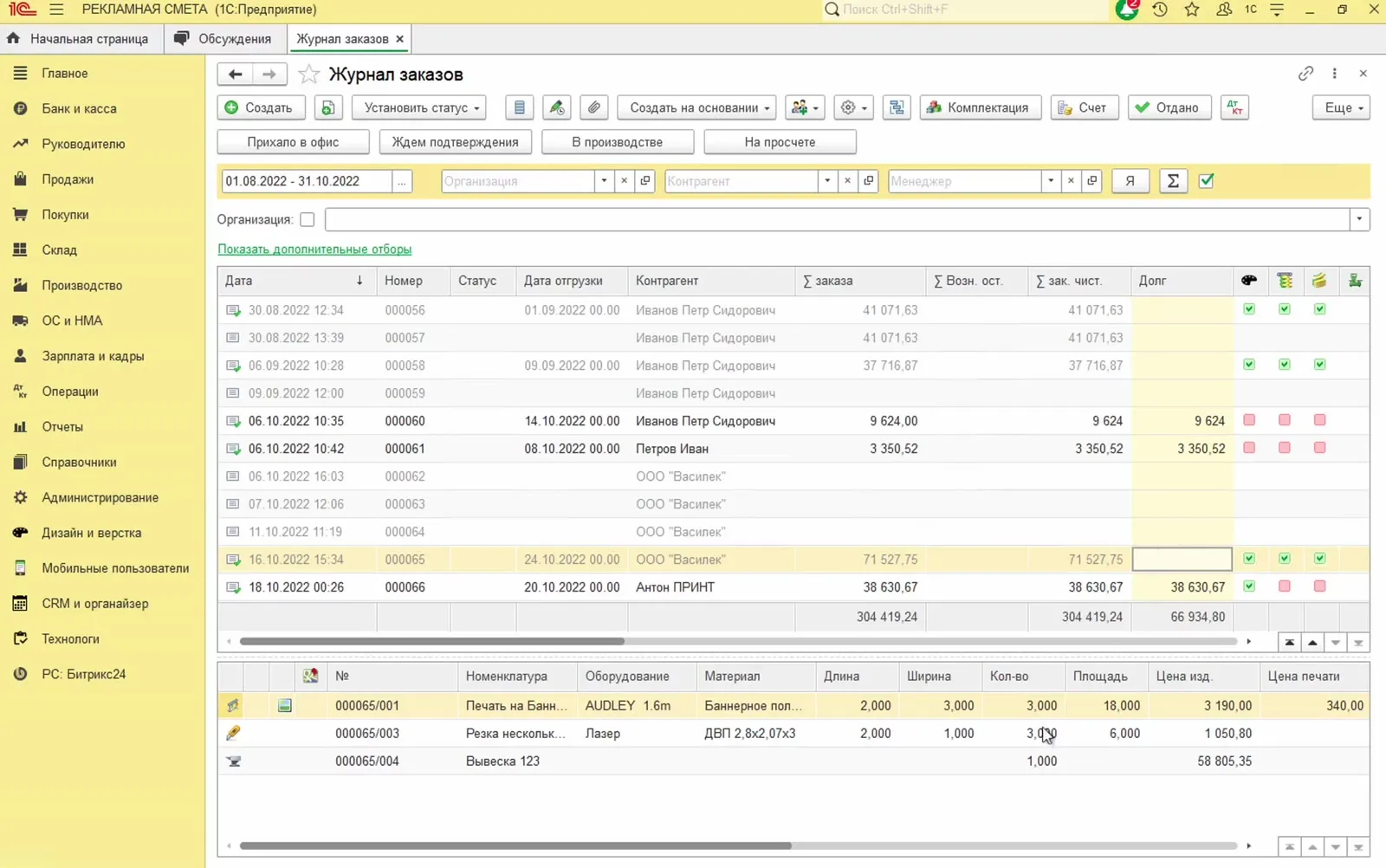The image size is (1386, 868).
Task: Click the orders table horizontal scrollbar
Action: [x=431, y=642]
